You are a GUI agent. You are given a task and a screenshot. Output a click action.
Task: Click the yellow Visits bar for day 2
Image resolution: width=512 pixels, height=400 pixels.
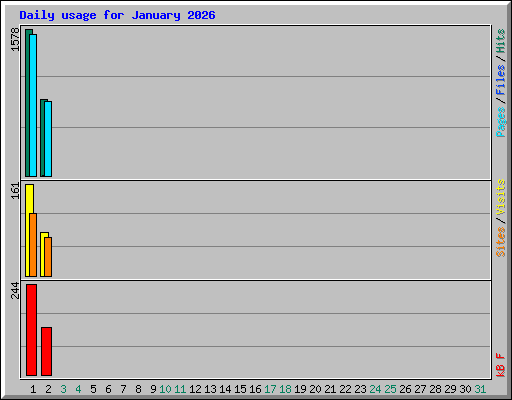click(x=42, y=254)
